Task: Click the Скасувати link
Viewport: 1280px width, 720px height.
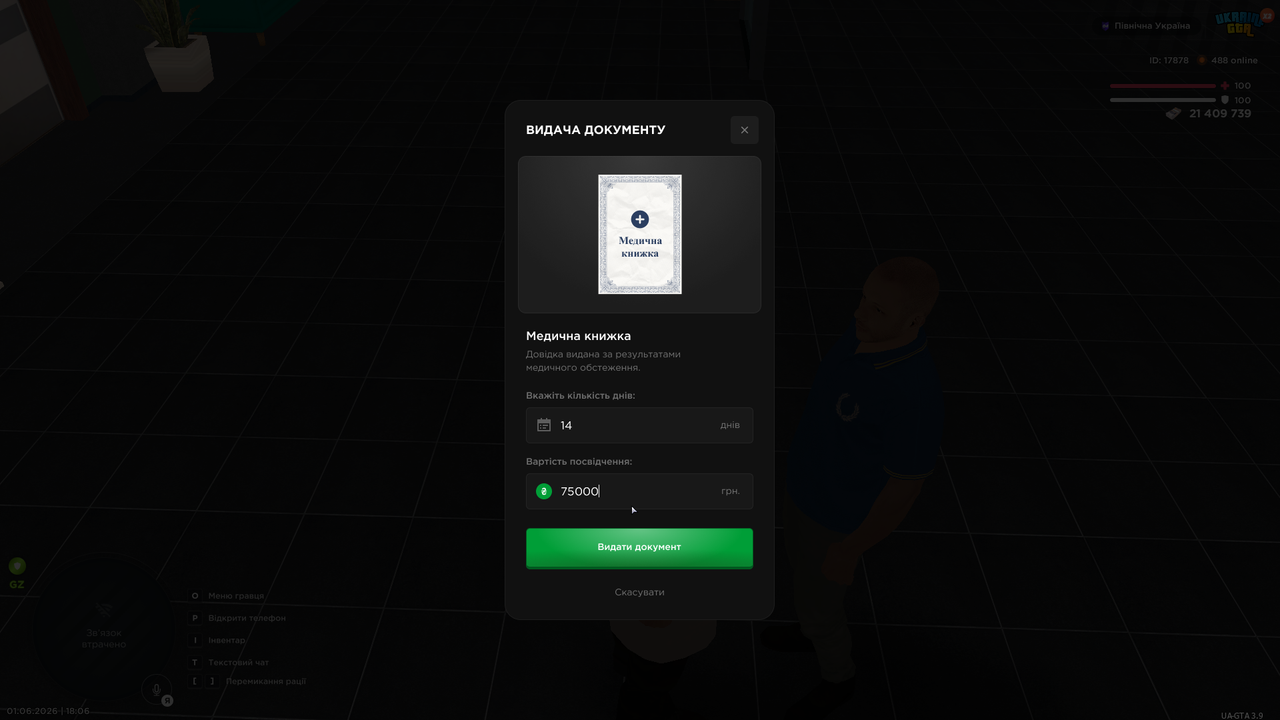Action: pyautogui.click(x=640, y=592)
